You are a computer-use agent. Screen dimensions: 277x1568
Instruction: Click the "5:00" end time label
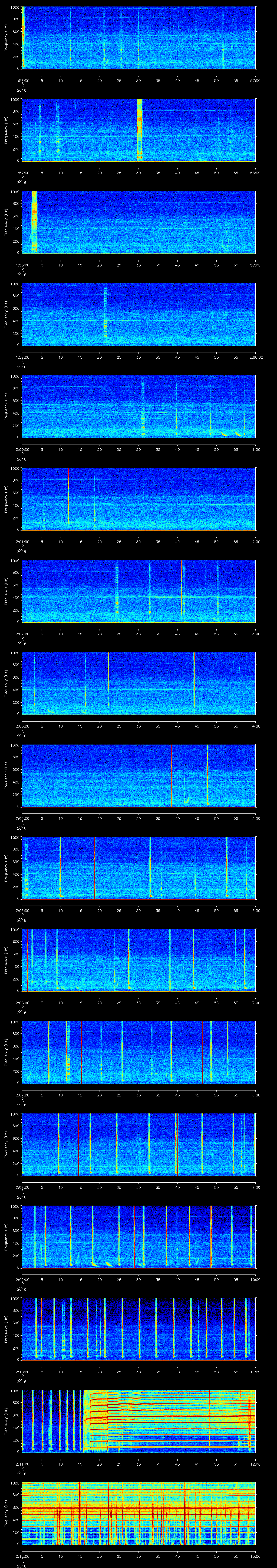[256, 818]
